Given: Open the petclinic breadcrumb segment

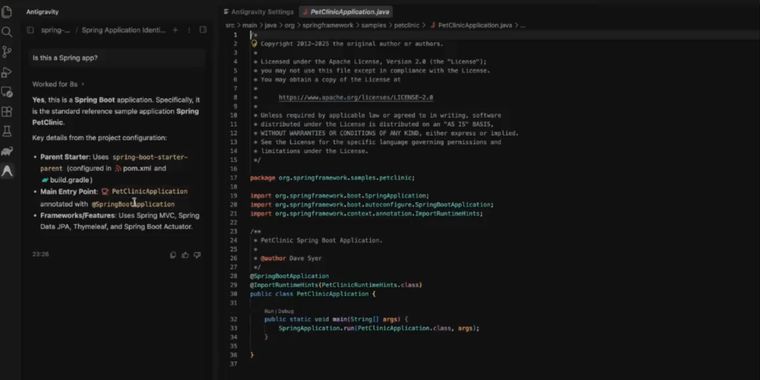Looking at the screenshot, I should pyautogui.click(x=407, y=25).
